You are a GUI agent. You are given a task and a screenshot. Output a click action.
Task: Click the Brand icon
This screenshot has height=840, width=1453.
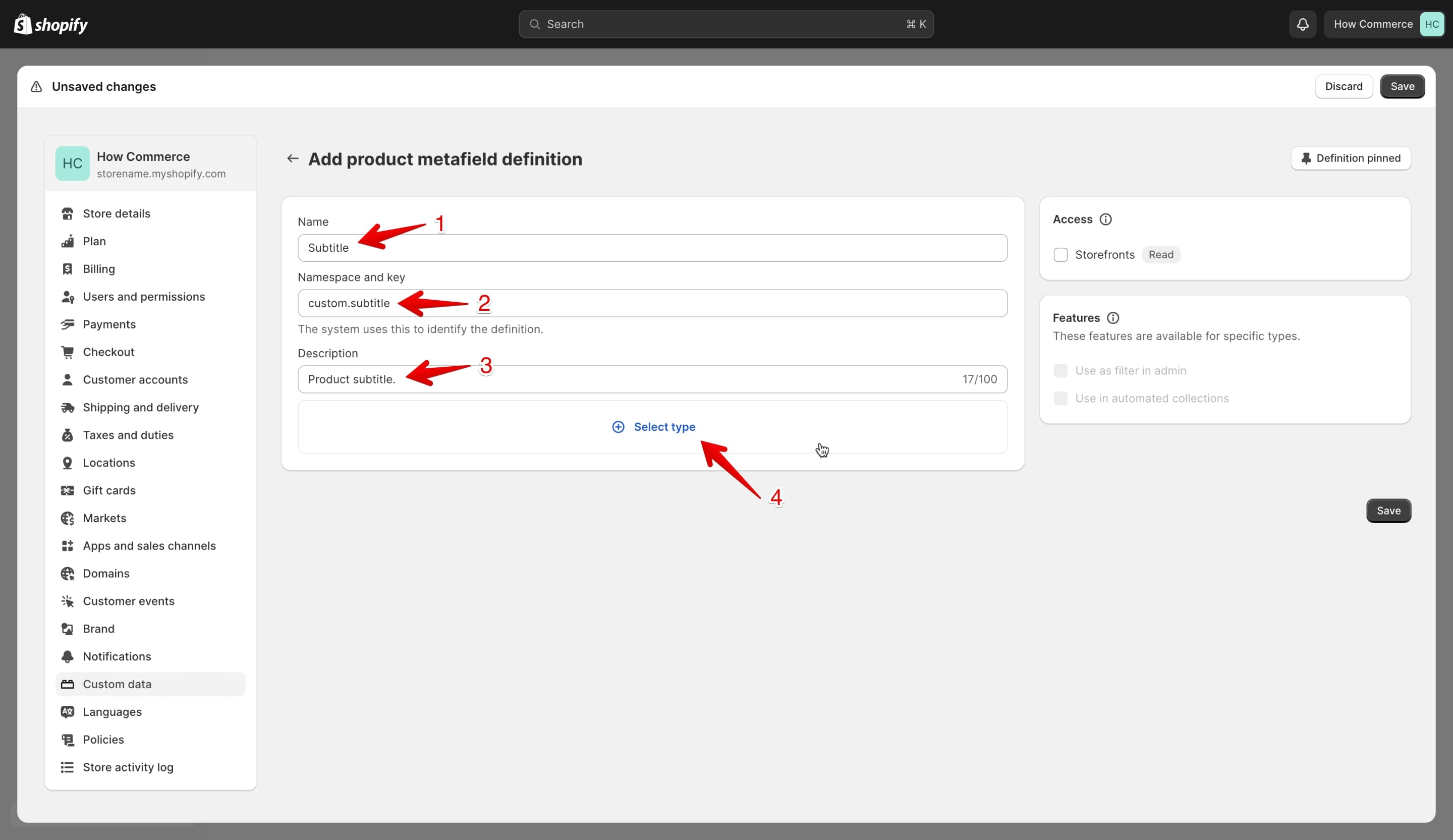point(68,629)
